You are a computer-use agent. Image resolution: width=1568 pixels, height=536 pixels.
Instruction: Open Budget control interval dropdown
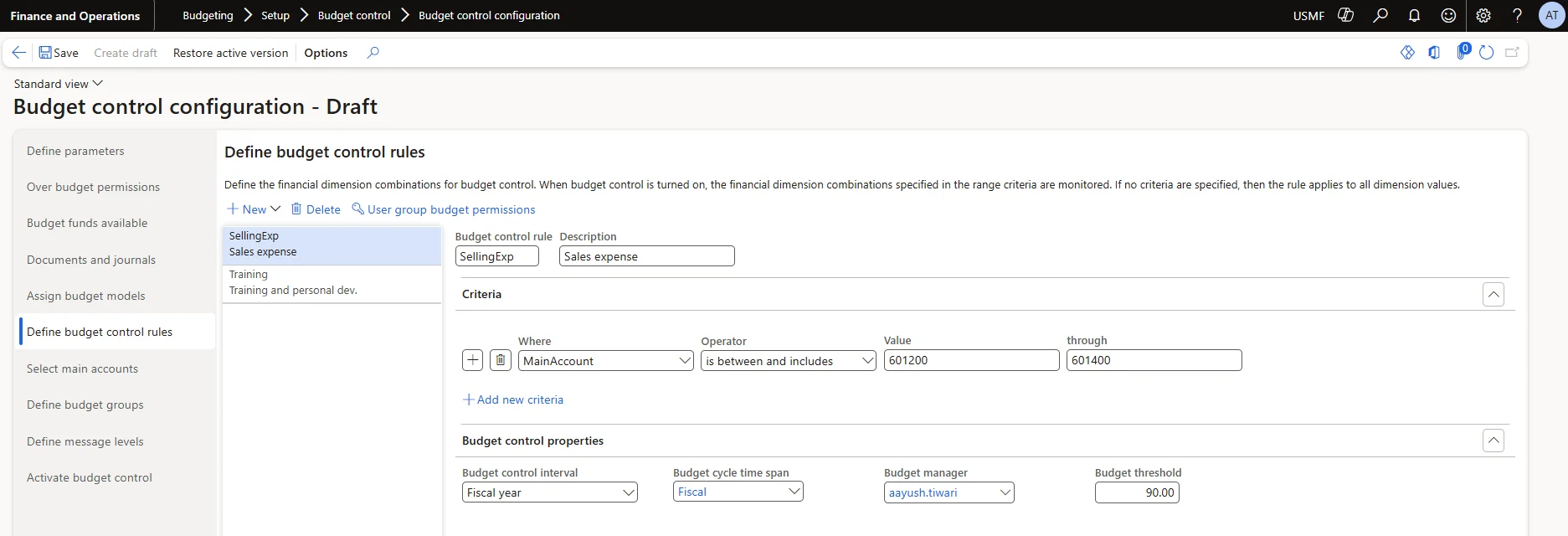click(x=550, y=492)
